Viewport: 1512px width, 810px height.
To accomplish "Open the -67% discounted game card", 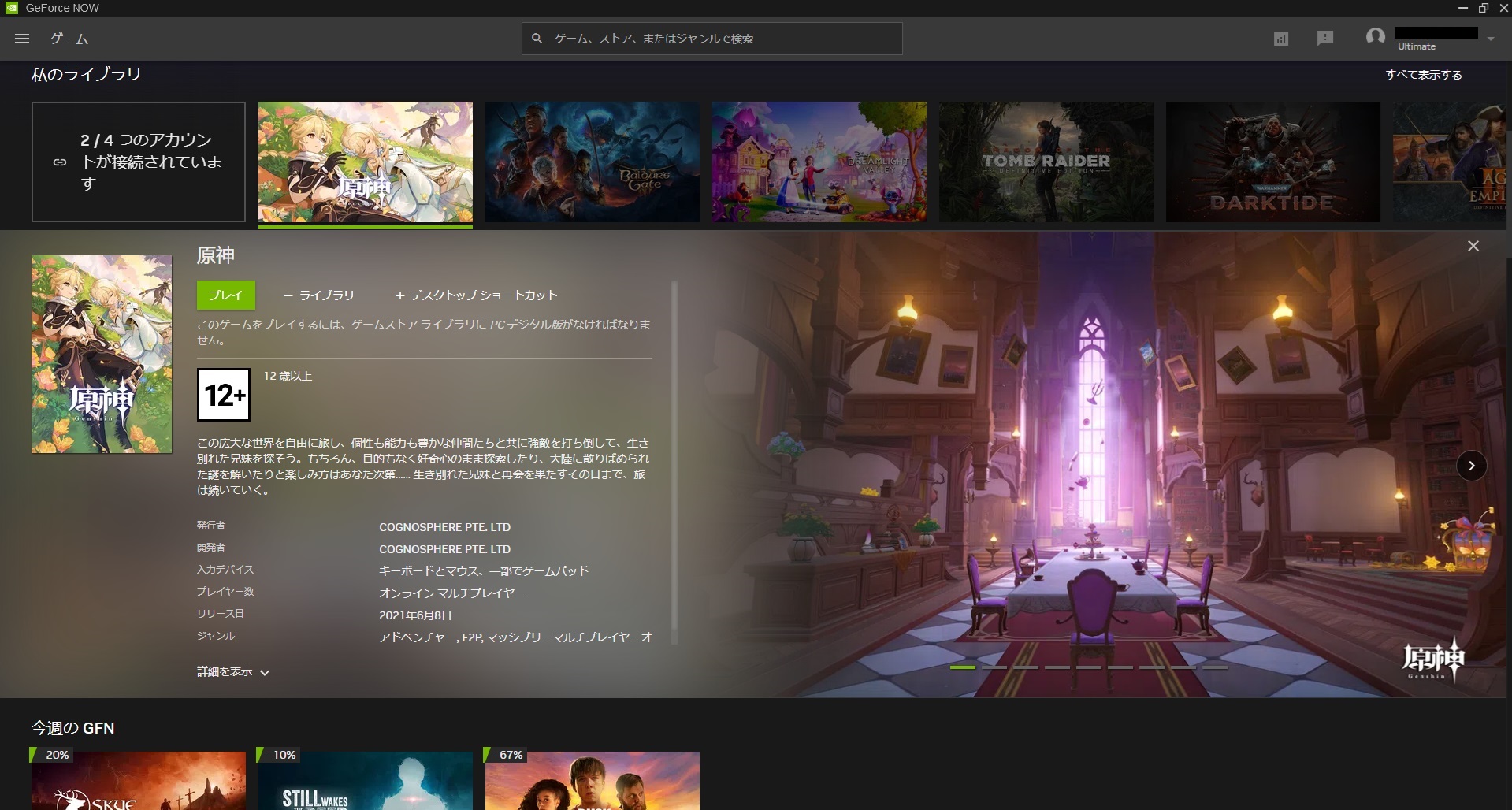I will pos(593,781).
